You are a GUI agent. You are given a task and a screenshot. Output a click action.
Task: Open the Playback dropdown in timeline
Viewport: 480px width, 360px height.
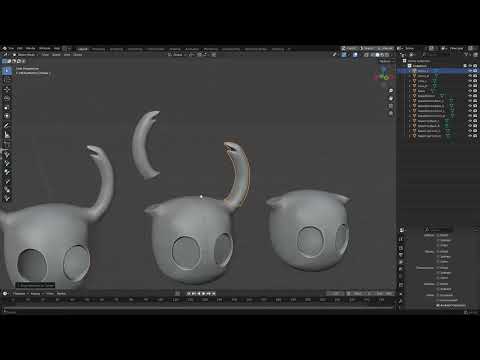coord(20,294)
